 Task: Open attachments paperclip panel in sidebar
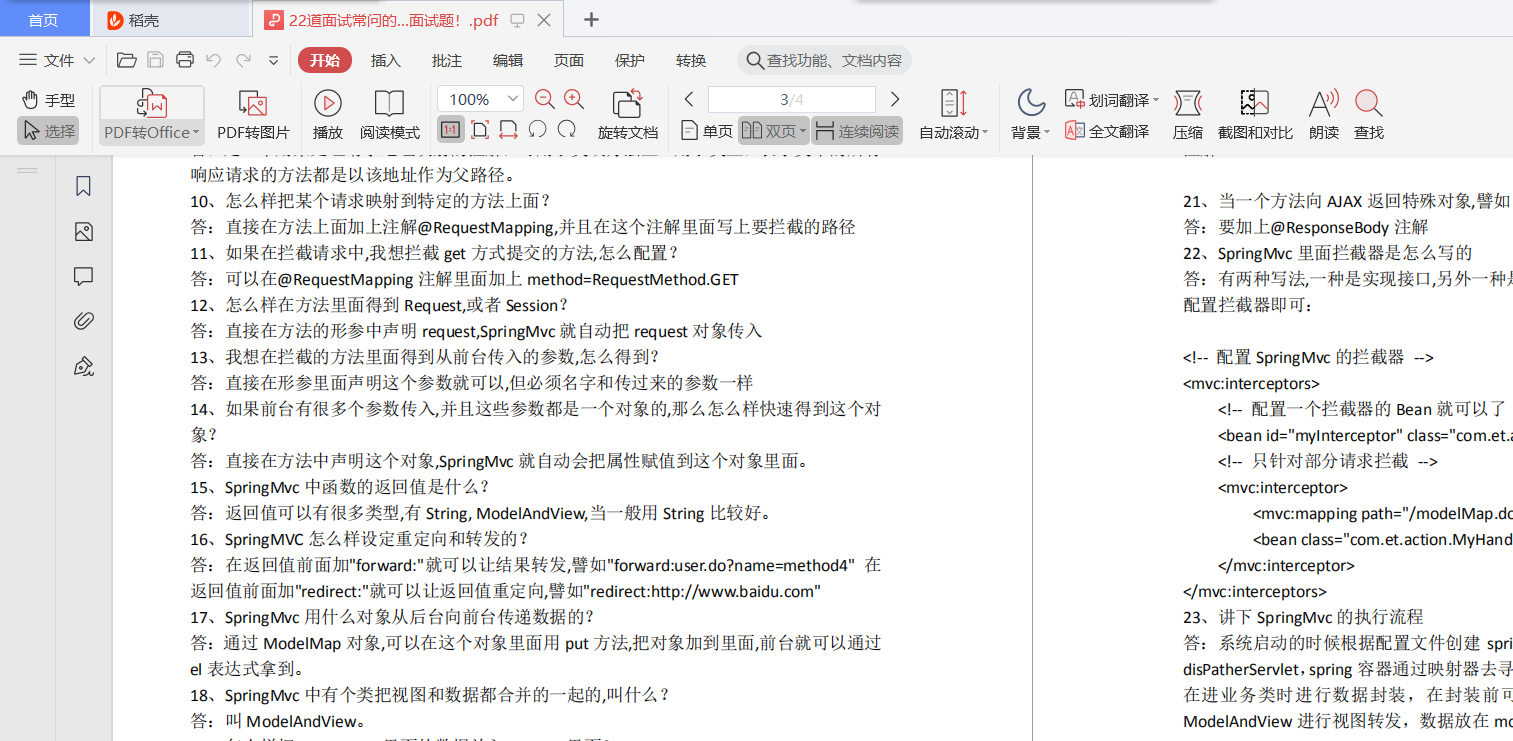click(x=84, y=321)
